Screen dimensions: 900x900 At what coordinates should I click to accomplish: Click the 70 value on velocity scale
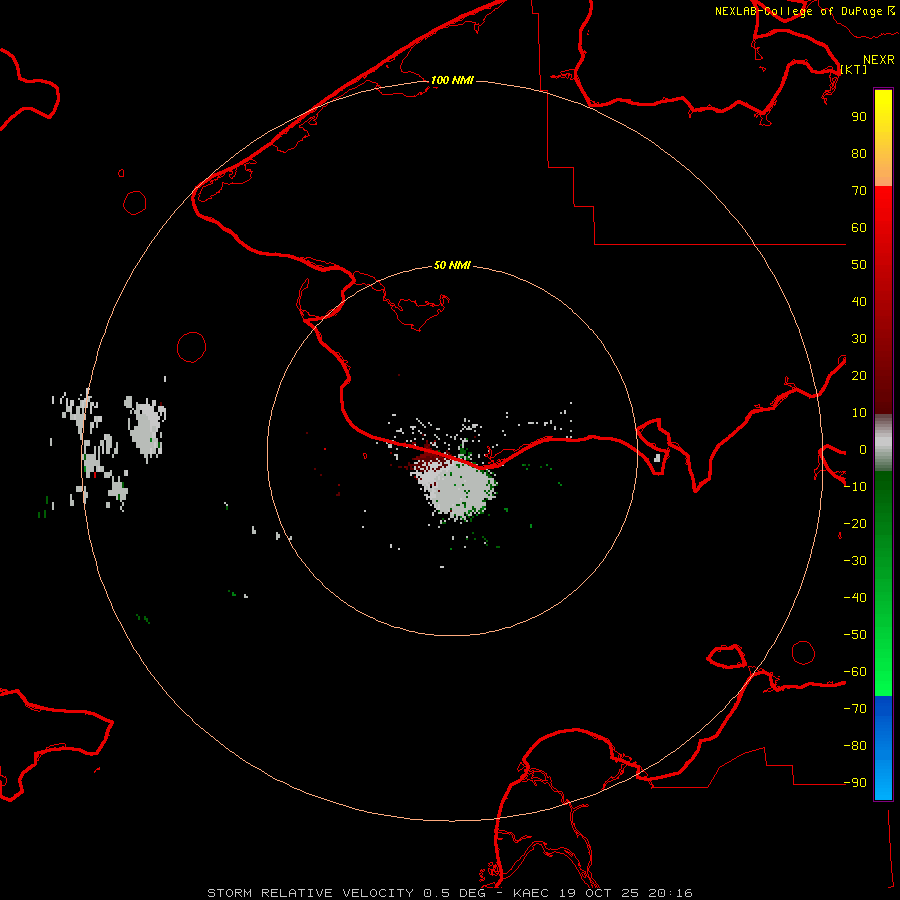tap(859, 191)
